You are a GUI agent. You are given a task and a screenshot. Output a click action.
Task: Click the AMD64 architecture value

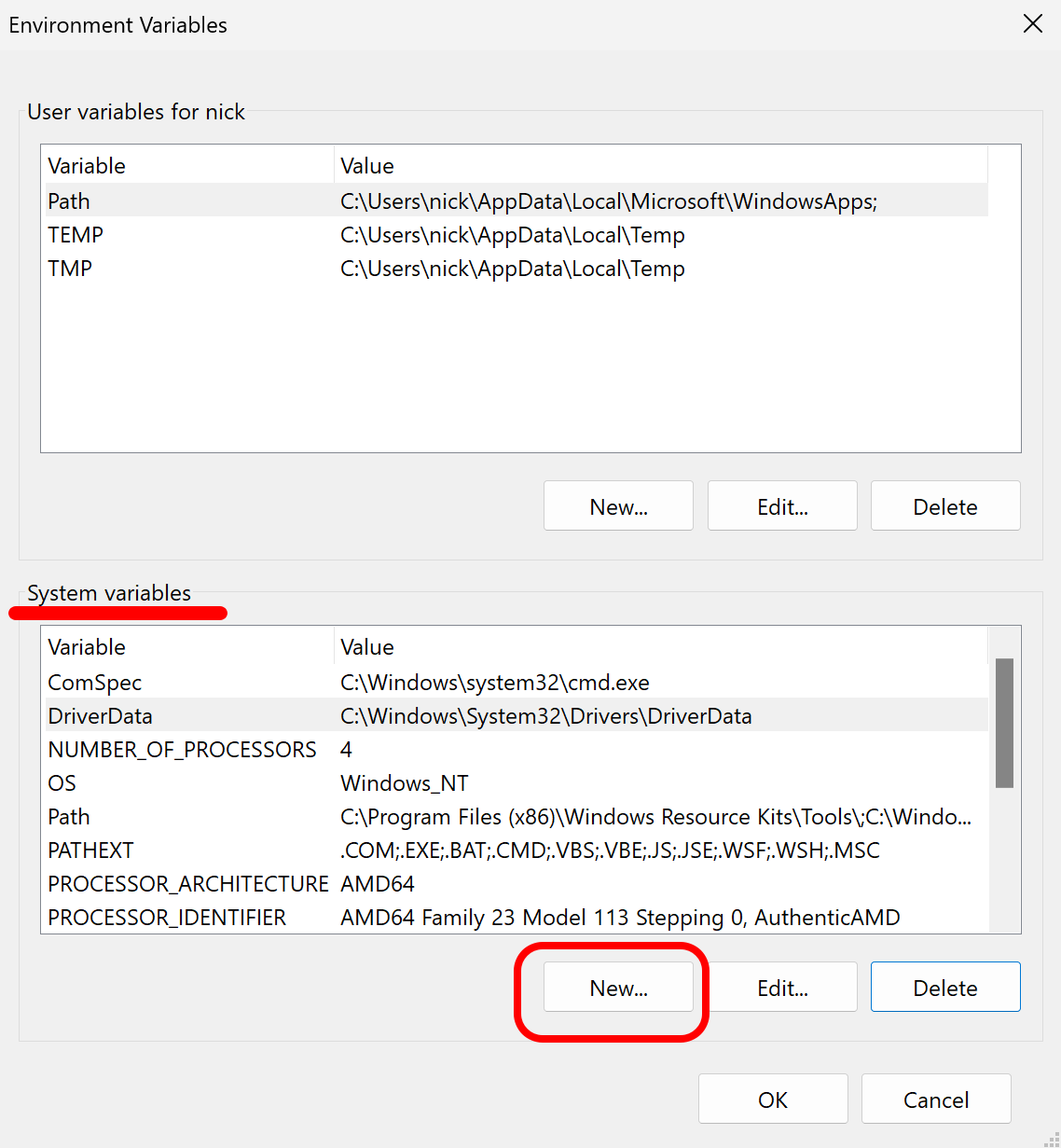(x=378, y=884)
